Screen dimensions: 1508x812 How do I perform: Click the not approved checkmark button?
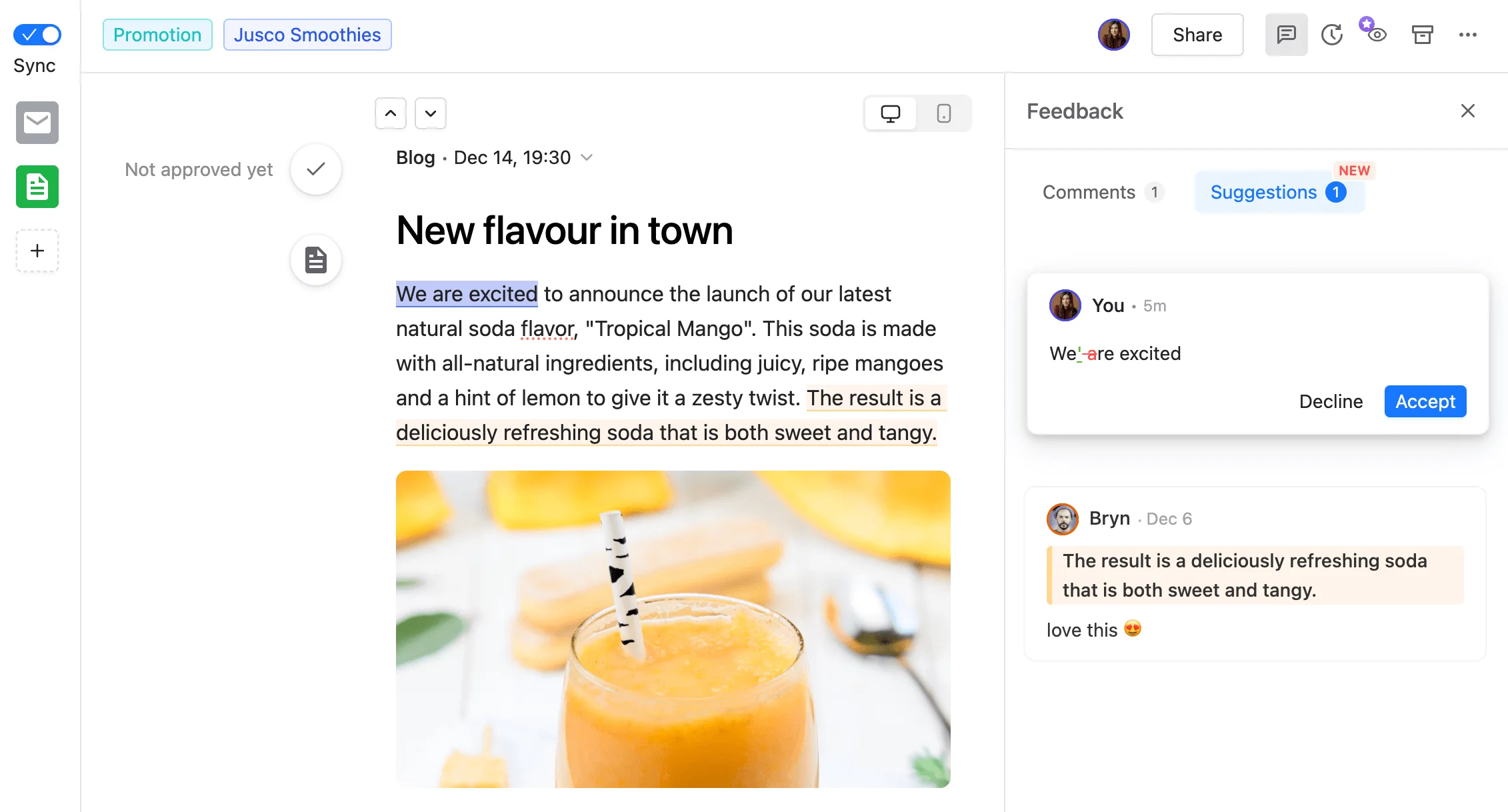318,169
